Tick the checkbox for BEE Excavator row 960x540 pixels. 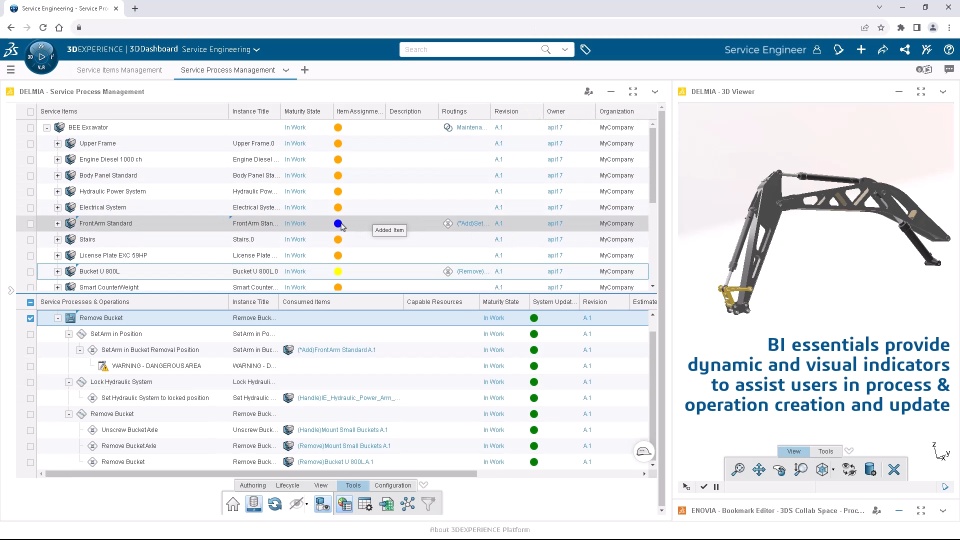(31, 128)
